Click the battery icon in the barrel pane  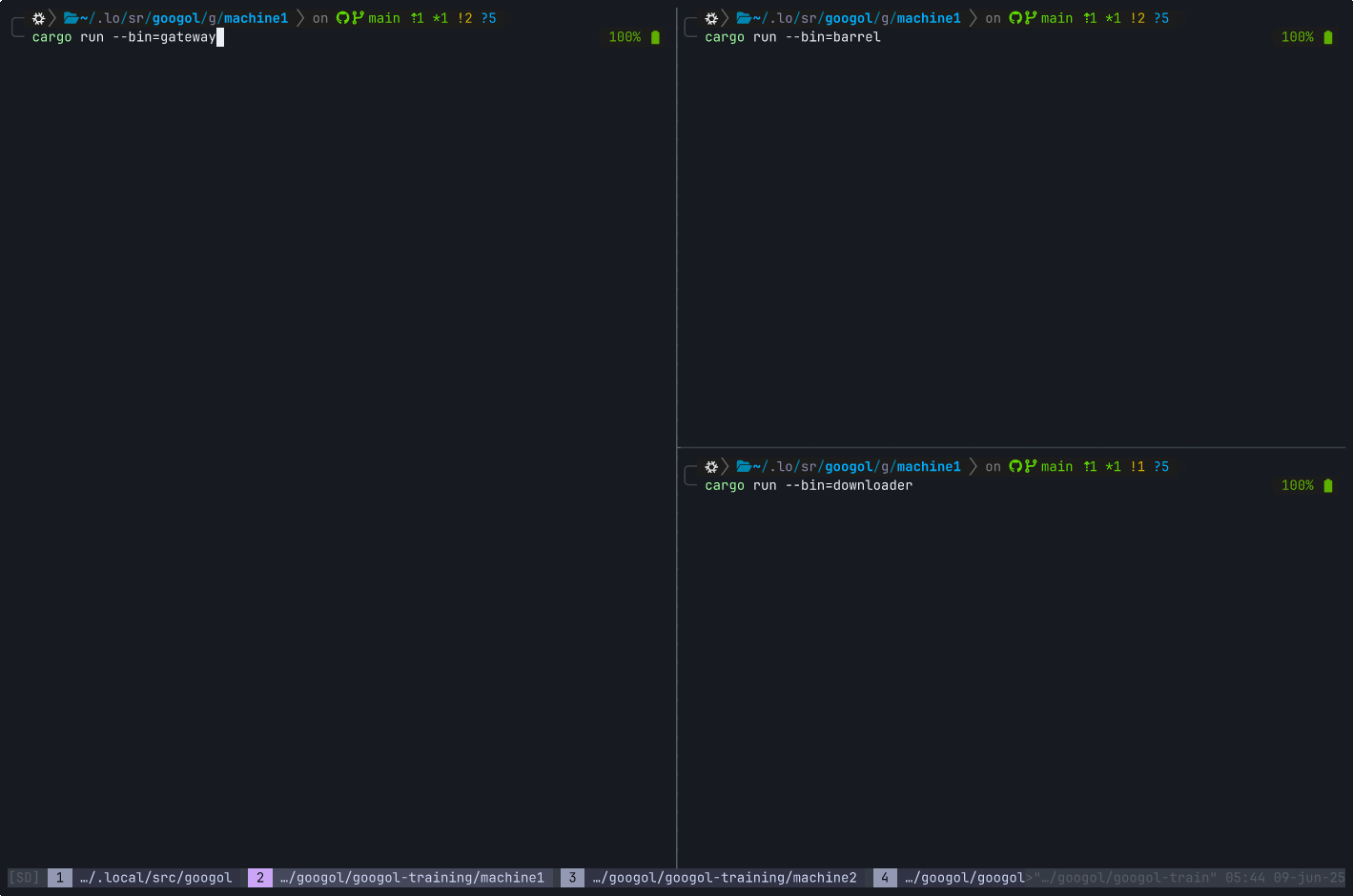[1328, 37]
